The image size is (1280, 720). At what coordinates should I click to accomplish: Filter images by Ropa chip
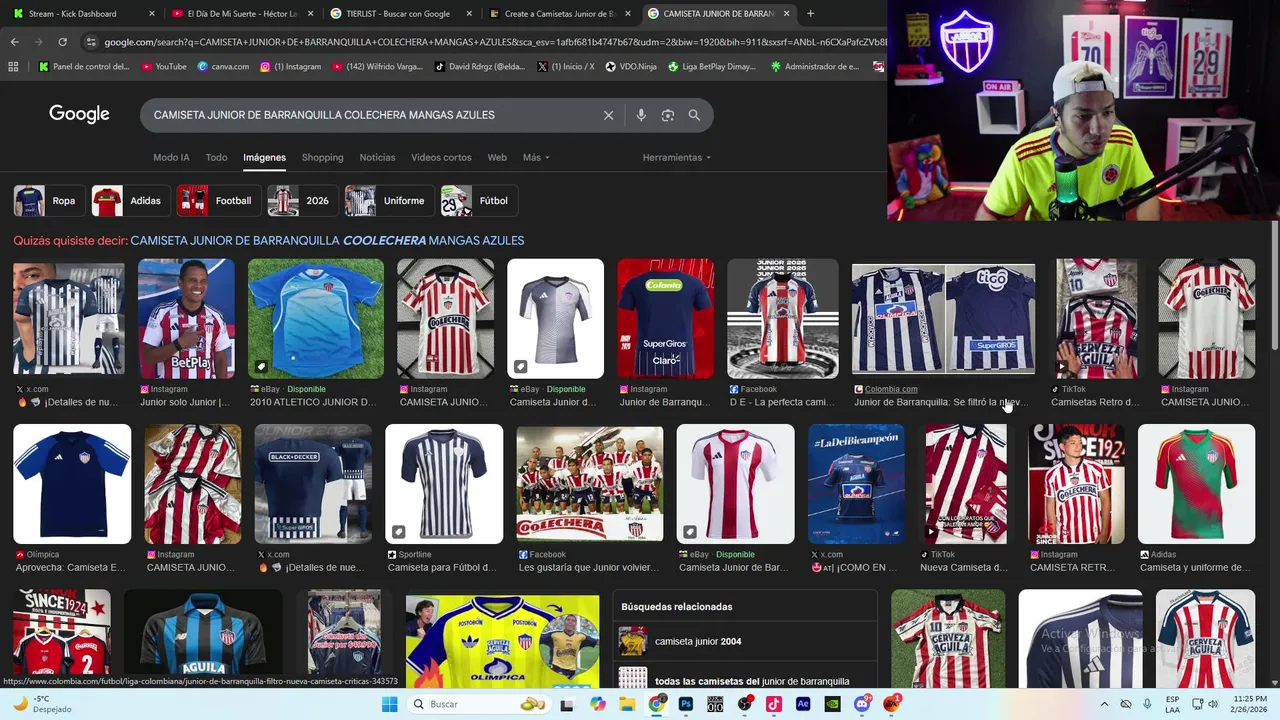48,201
